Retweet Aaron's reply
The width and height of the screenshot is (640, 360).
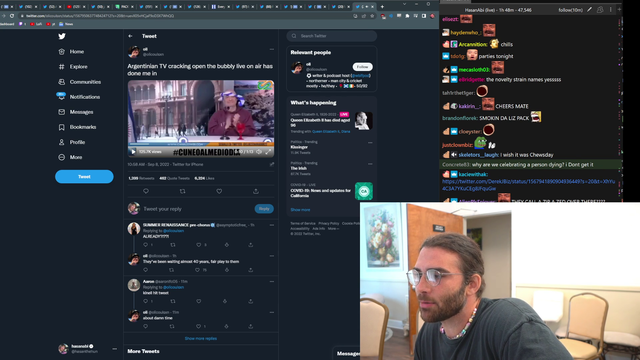(x=173, y=301)
